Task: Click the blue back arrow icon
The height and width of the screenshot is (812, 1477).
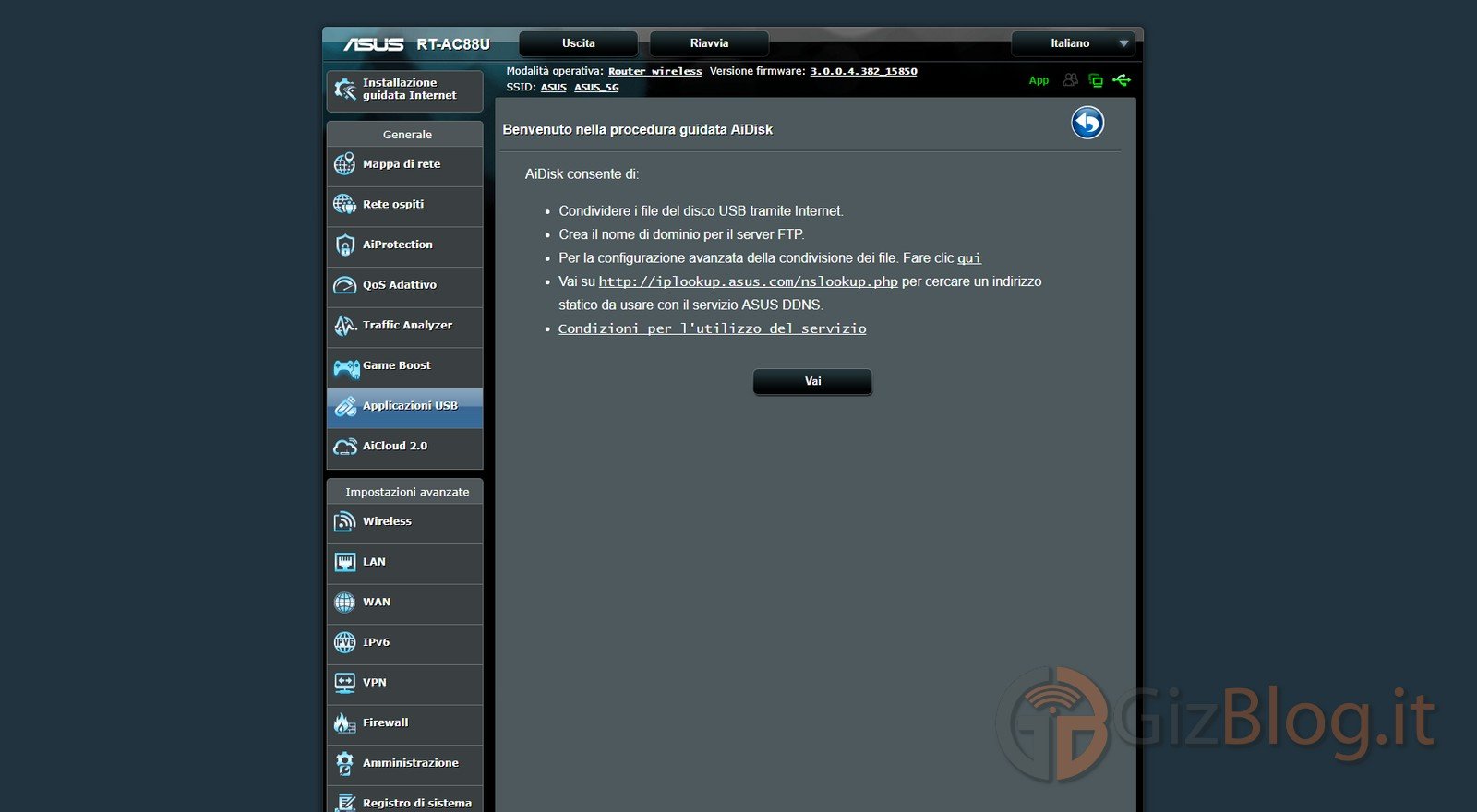Action: click(1087, 123)
